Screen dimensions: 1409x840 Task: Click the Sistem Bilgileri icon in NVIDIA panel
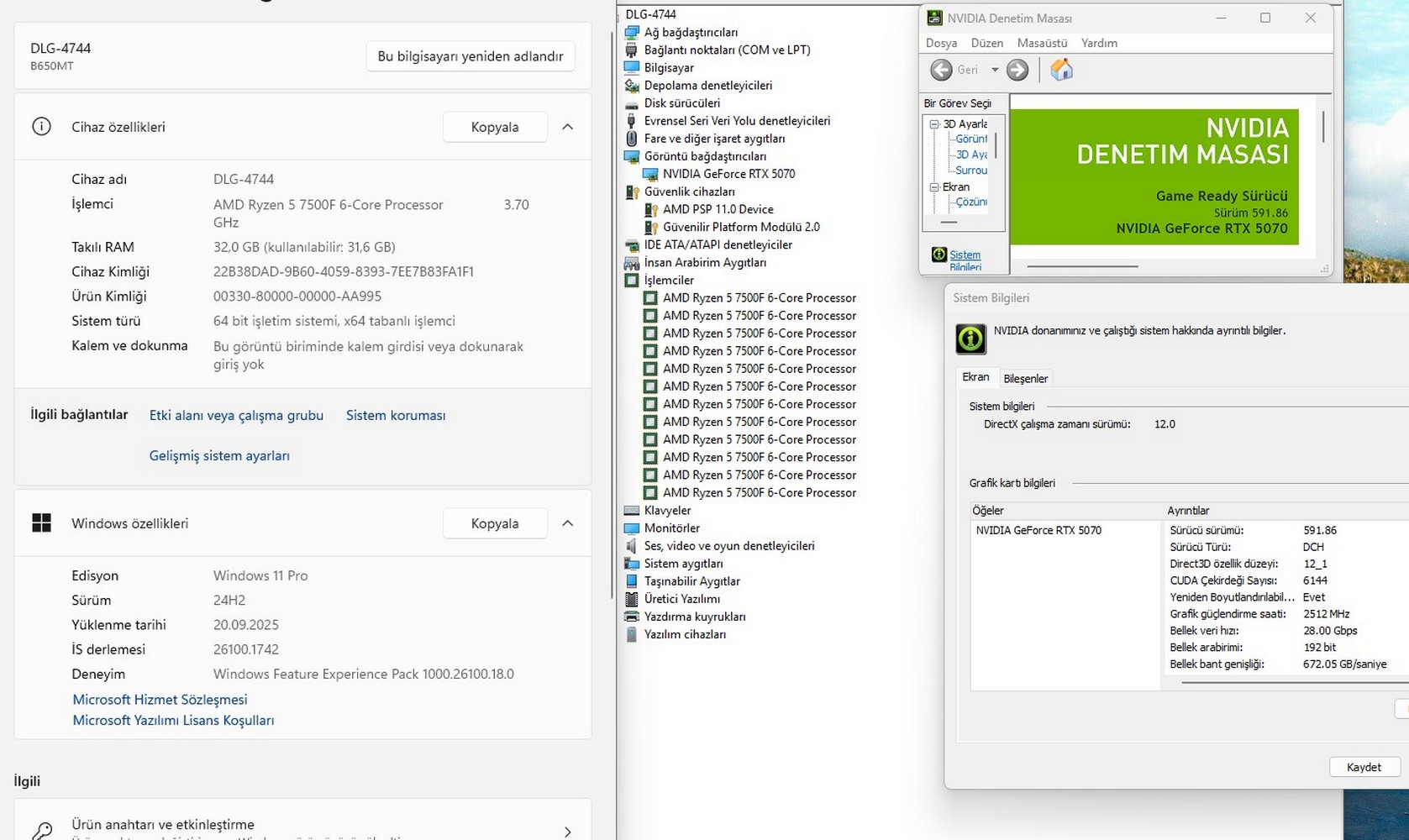coord(939,255)
